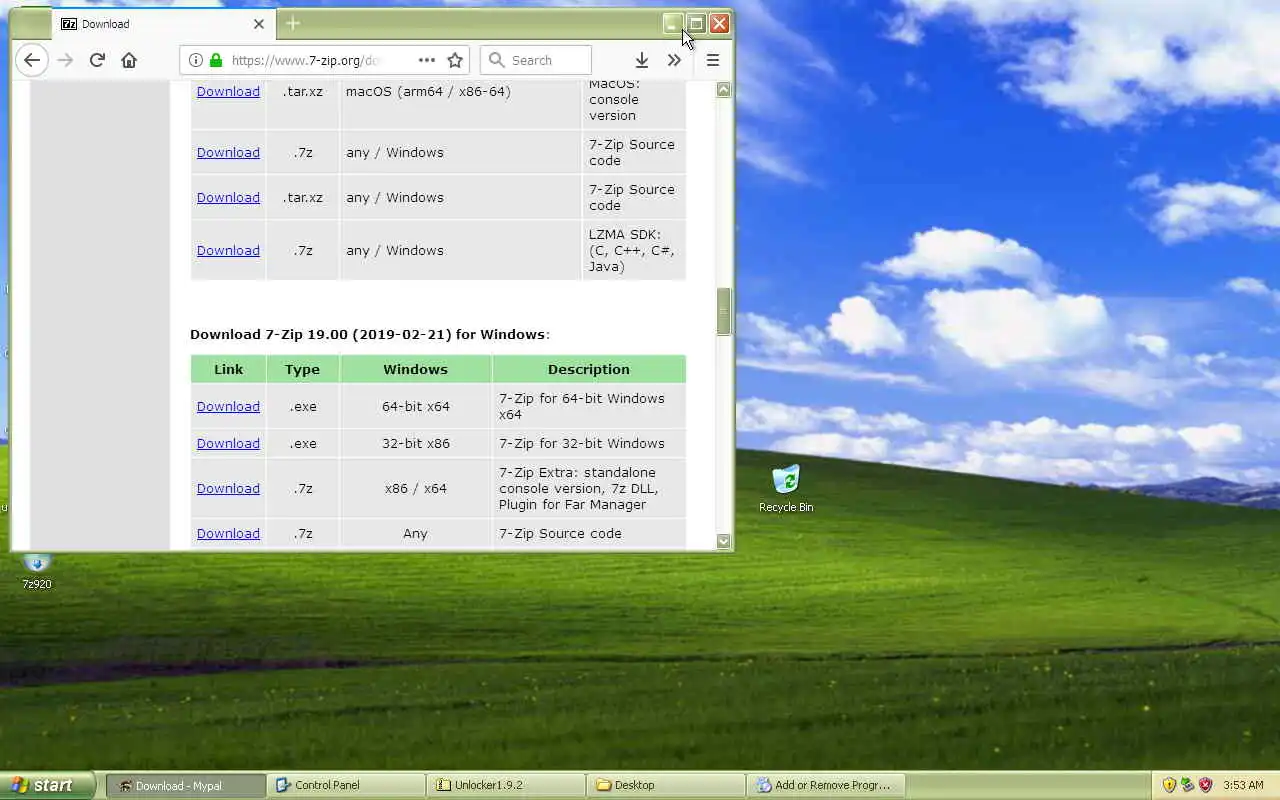Click the forward navigation arrow
Viewport: 1280px width, 800px height.
pyautogui.click(x=65, y=60)
